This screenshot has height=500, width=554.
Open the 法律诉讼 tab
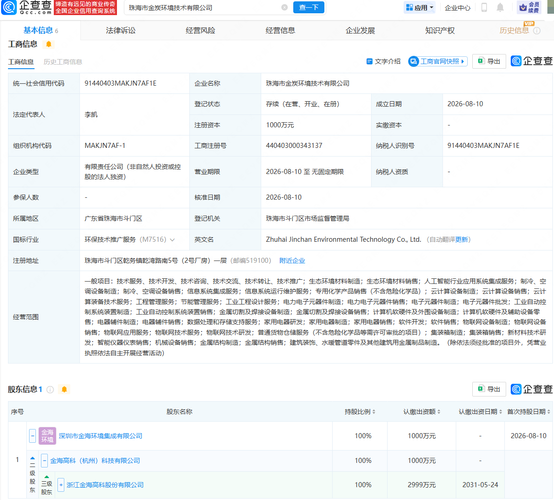[x=120, y=31]
